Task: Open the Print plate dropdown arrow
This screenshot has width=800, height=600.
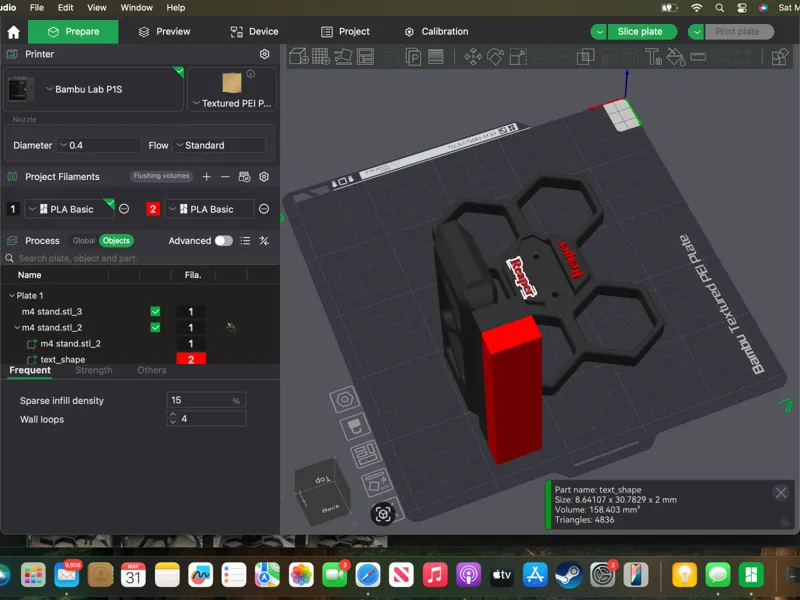Action: pos(696,32)
